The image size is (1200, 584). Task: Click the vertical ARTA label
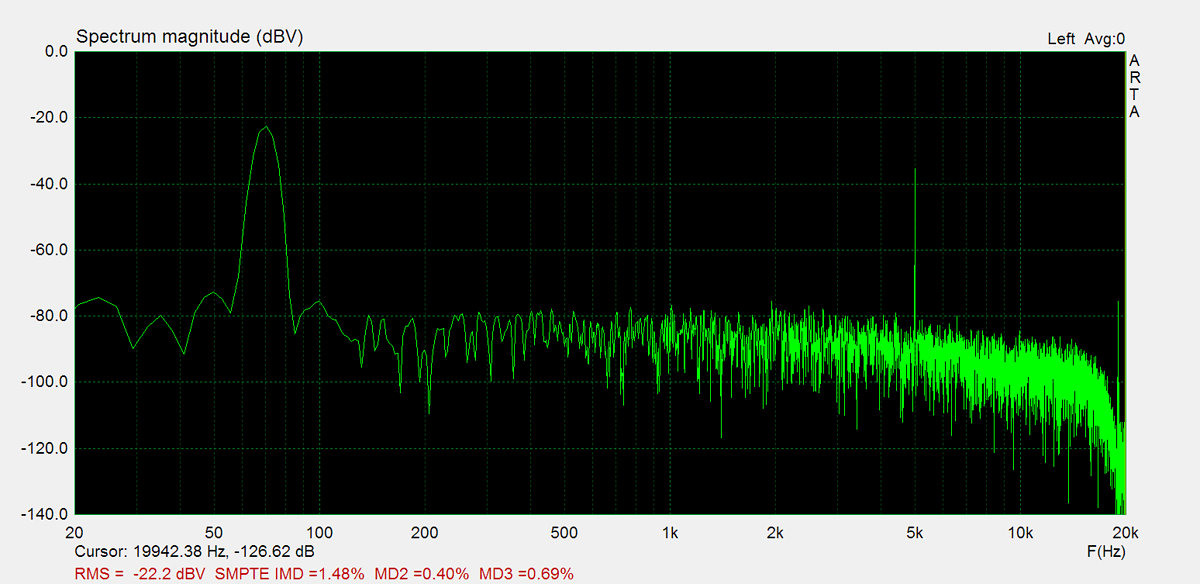(1133, 86)
